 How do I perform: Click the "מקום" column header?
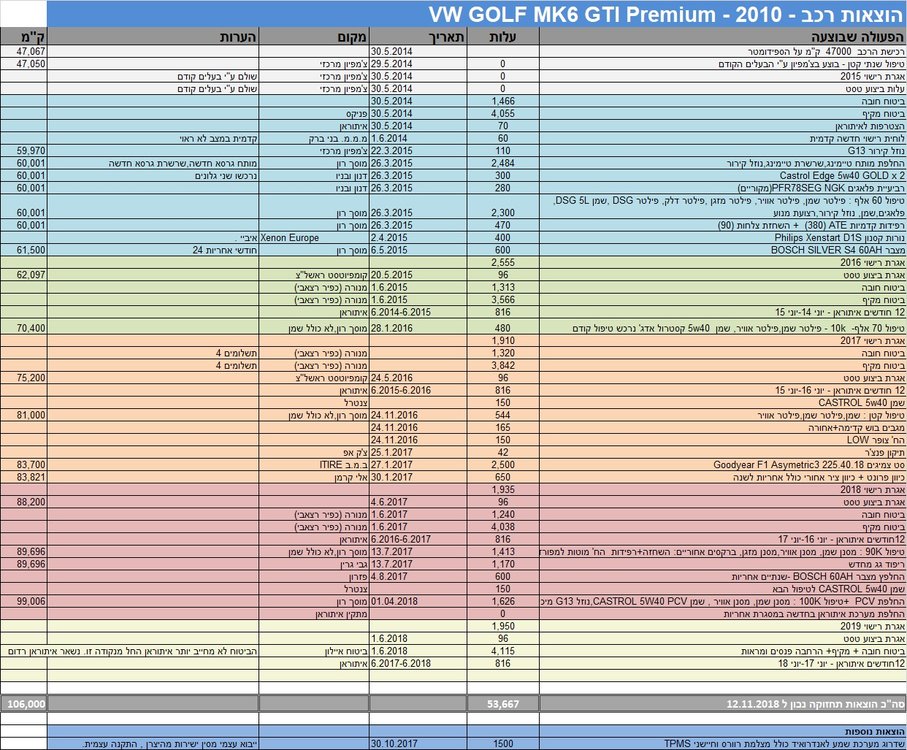point(314,36)
